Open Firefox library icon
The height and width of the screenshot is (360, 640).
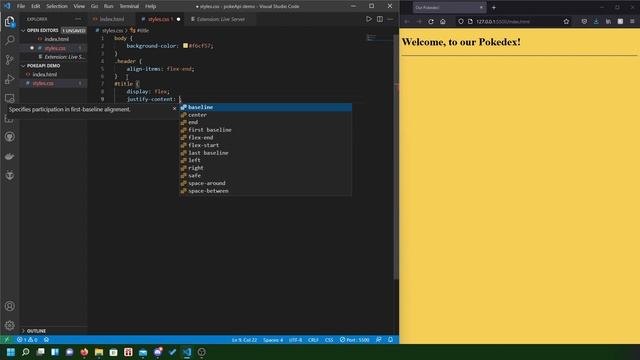point(608,21)
